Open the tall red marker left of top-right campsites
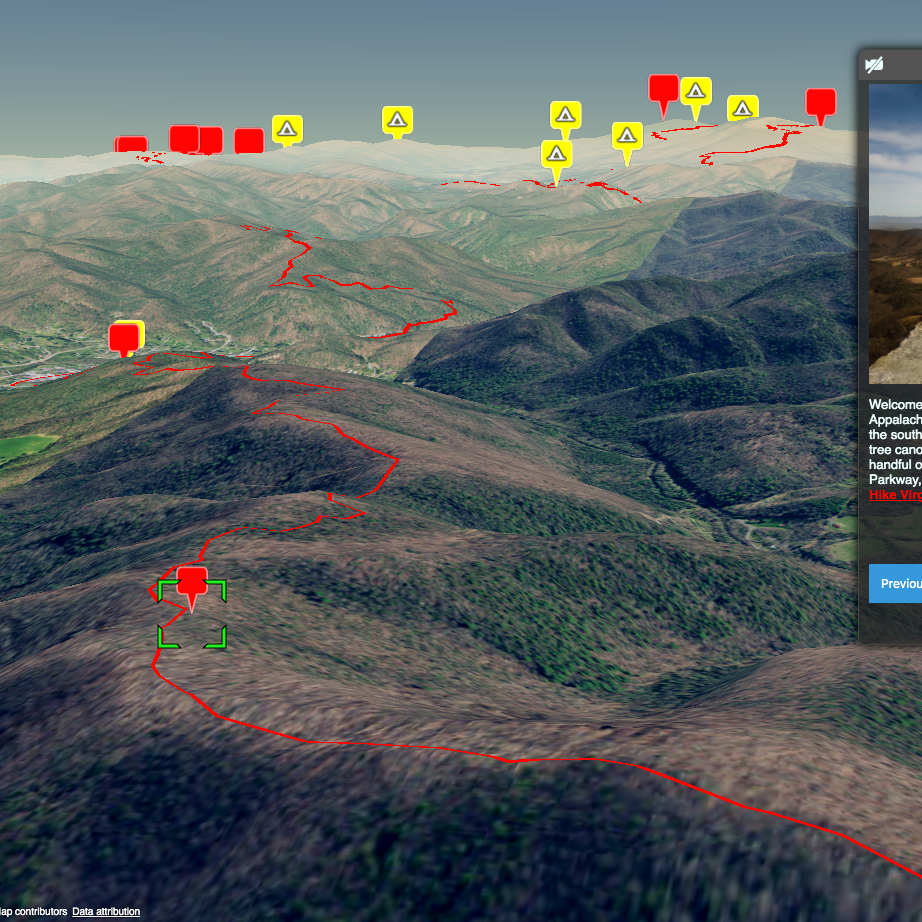This screenshot has width=922, height=922. (663, 89)
